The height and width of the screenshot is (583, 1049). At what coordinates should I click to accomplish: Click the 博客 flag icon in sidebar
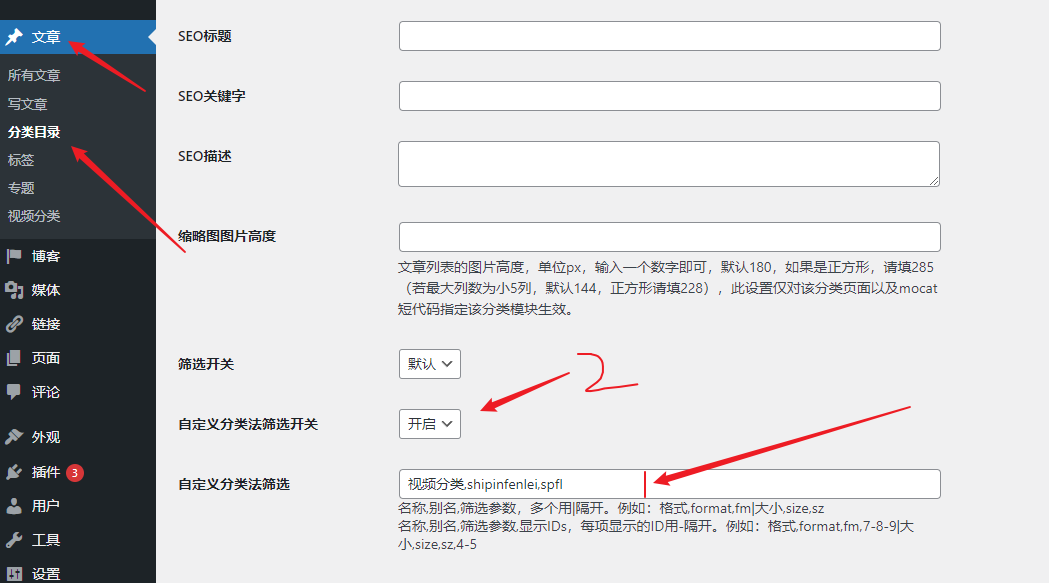point(14,256)
